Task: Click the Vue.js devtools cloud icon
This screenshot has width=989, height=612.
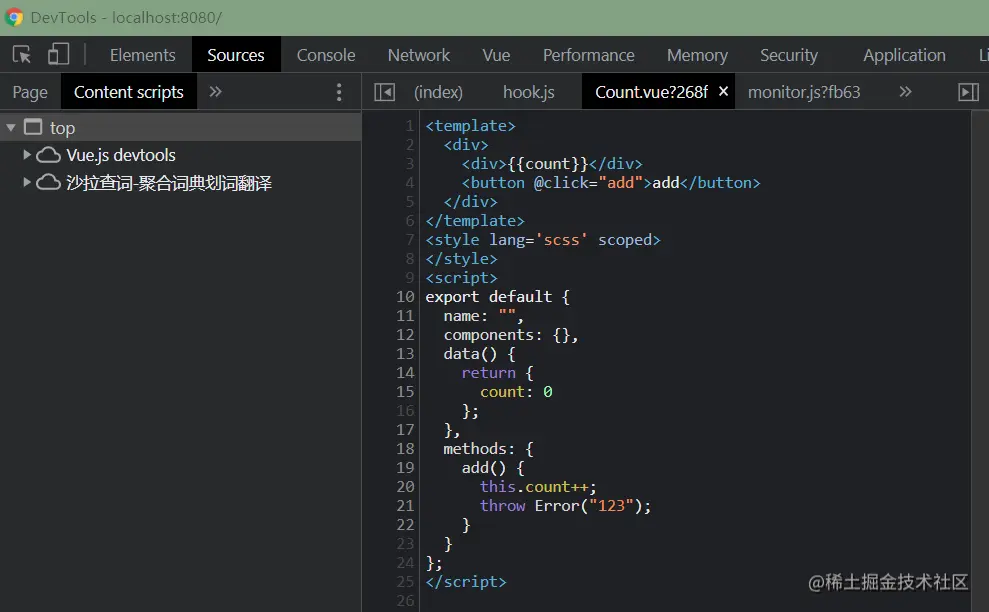Action: pos(48,155)
